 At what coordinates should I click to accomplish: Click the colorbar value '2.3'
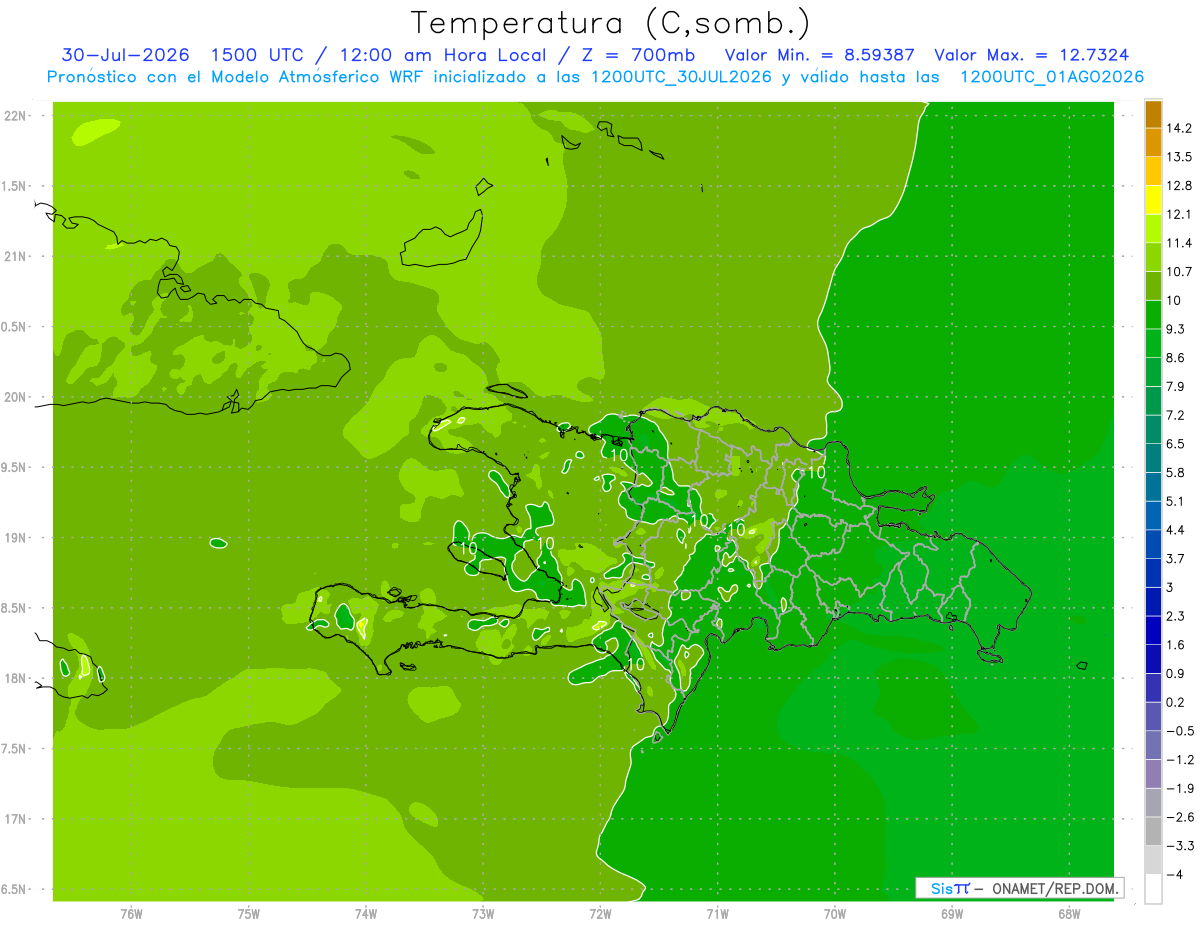point(1176,616)
